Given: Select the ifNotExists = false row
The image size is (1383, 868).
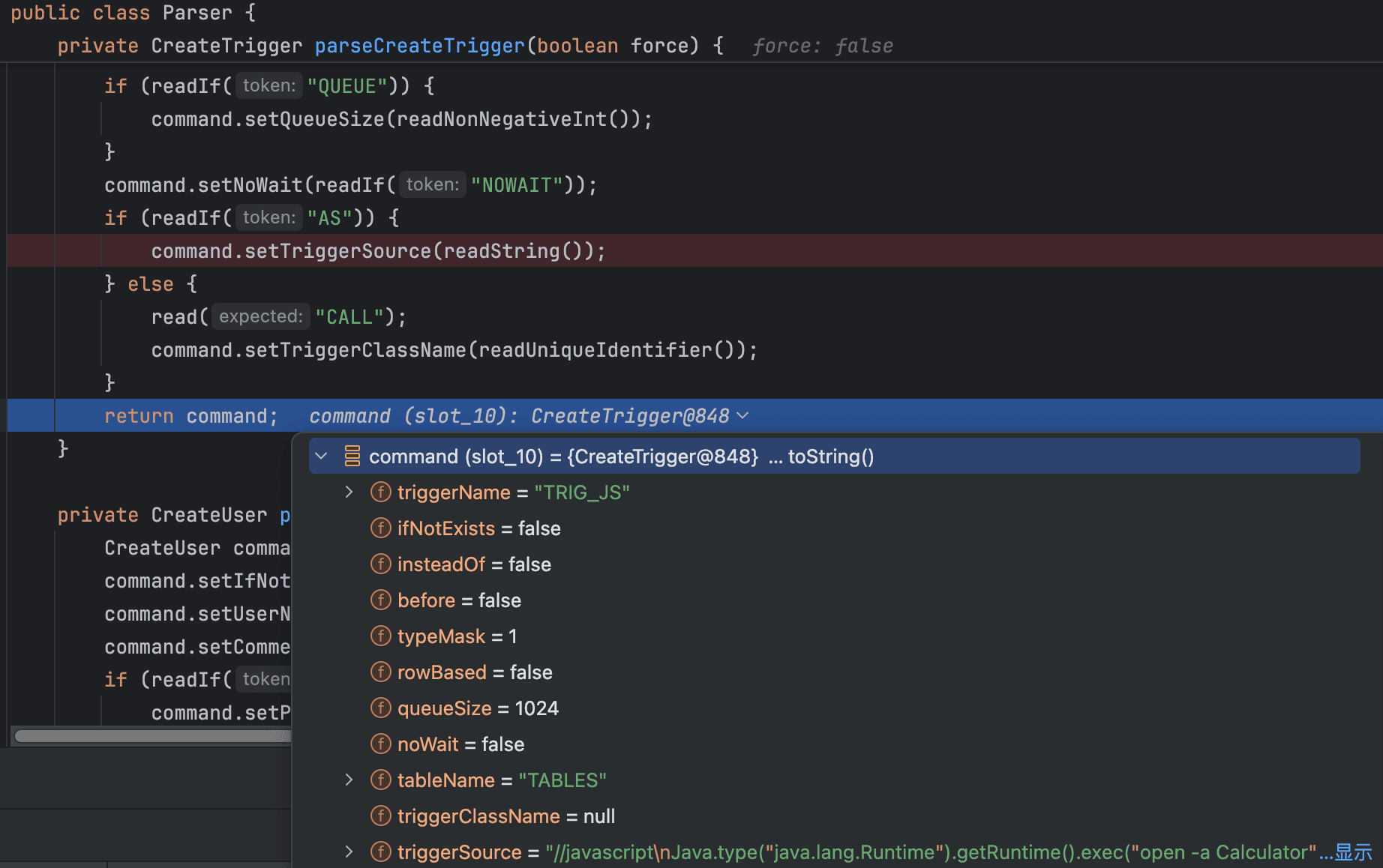Looking at the screenshot, I should click(x=834, y=528).
